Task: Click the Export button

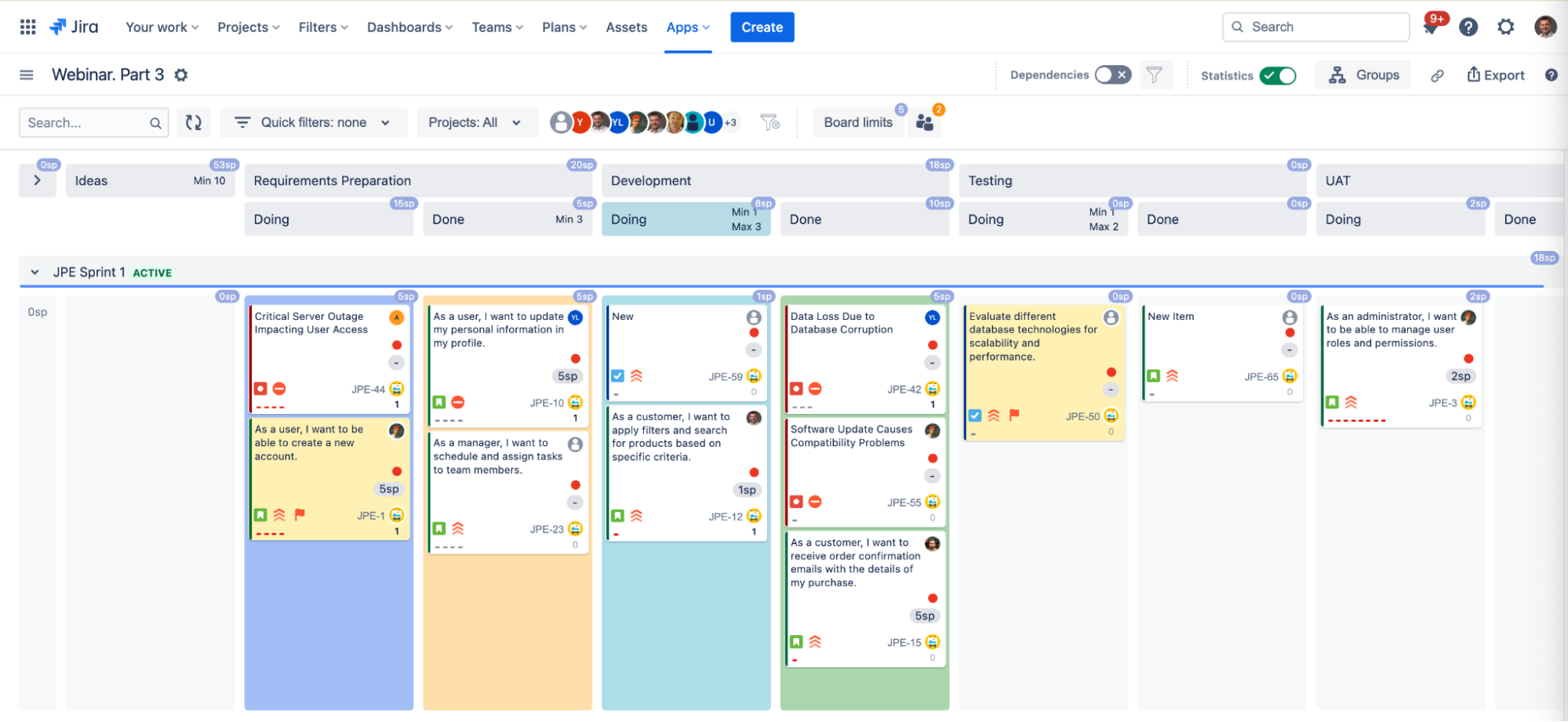Action: click(x=1496, y=75)
